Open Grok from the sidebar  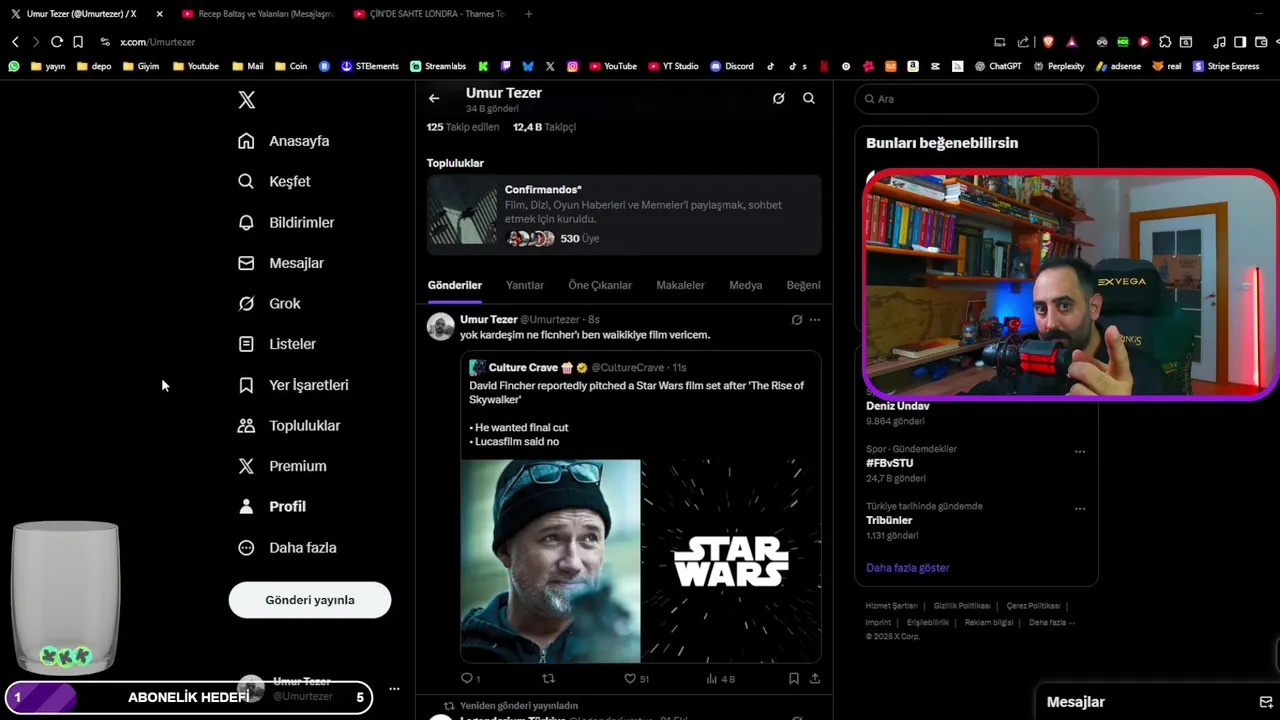click(269, 303)
